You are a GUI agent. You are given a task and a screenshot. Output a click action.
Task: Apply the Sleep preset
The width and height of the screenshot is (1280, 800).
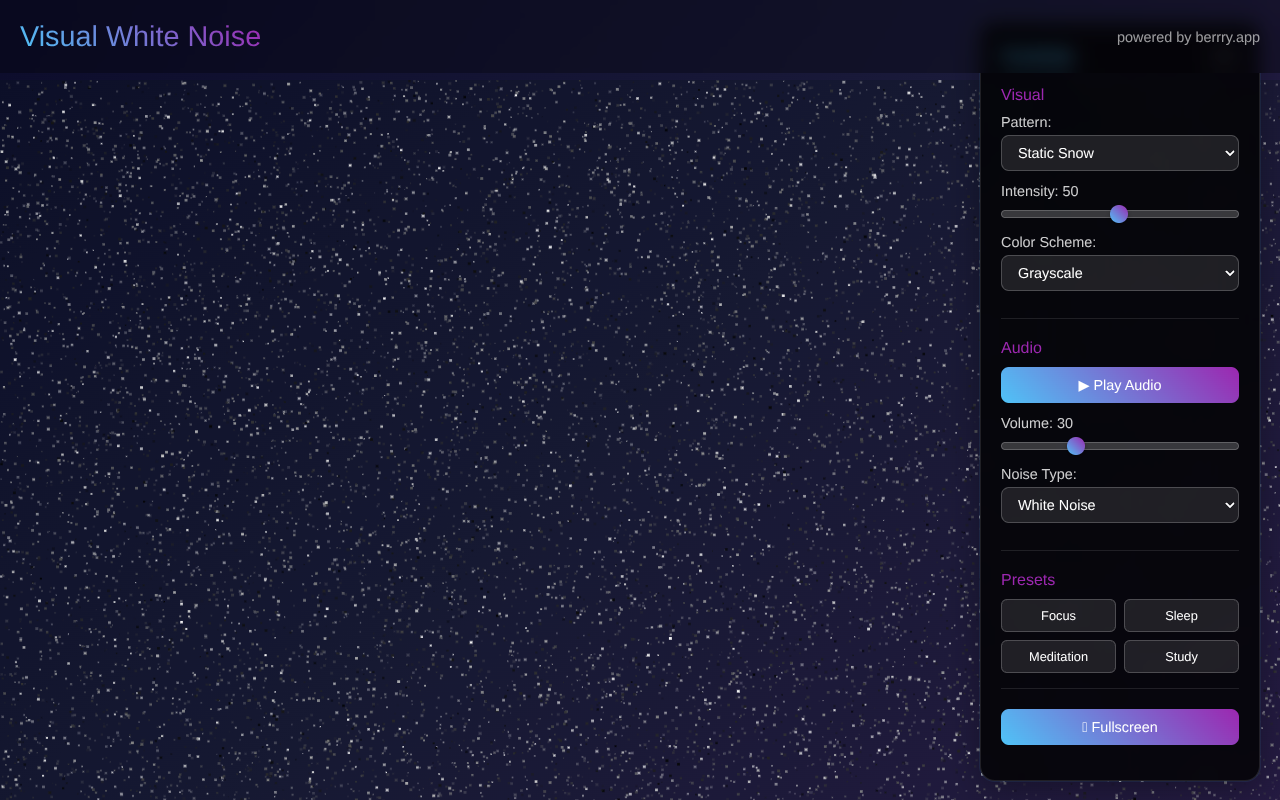tap(1181, 615)
